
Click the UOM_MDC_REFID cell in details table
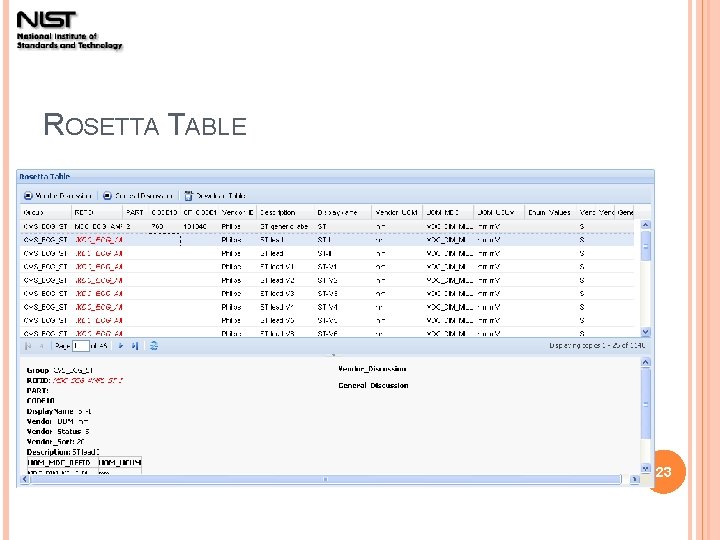click(62, 462)
